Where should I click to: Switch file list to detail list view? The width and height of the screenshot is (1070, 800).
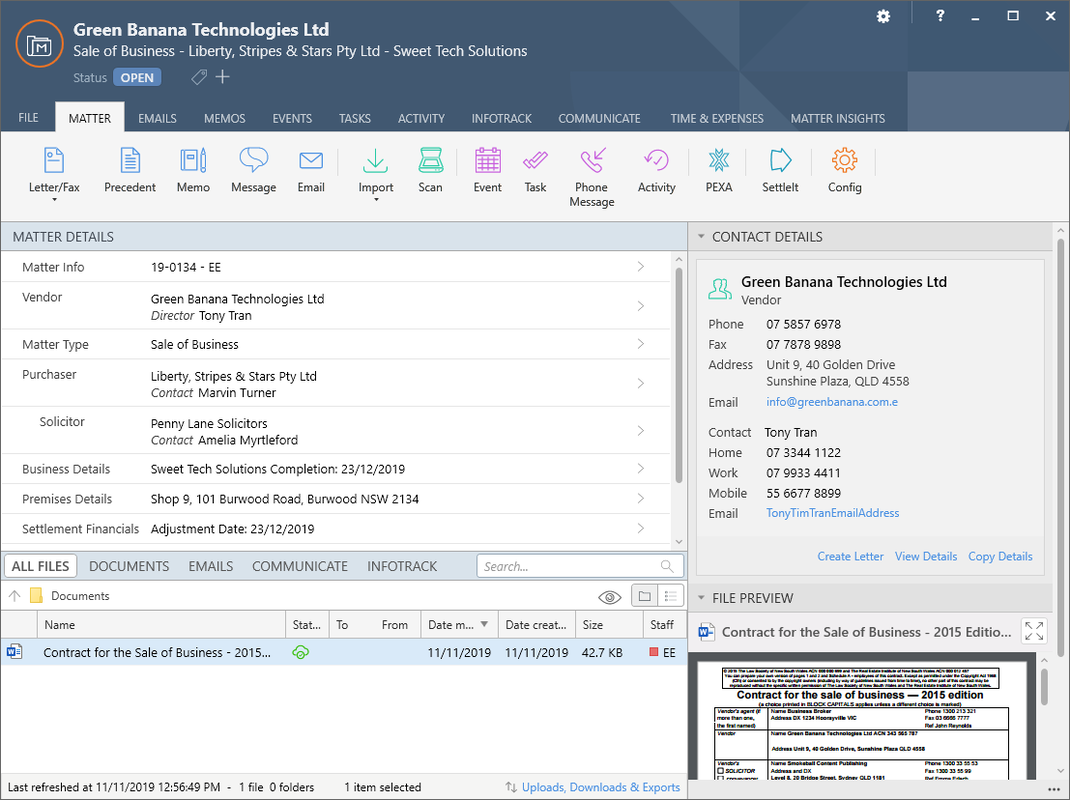pos(670,596)
